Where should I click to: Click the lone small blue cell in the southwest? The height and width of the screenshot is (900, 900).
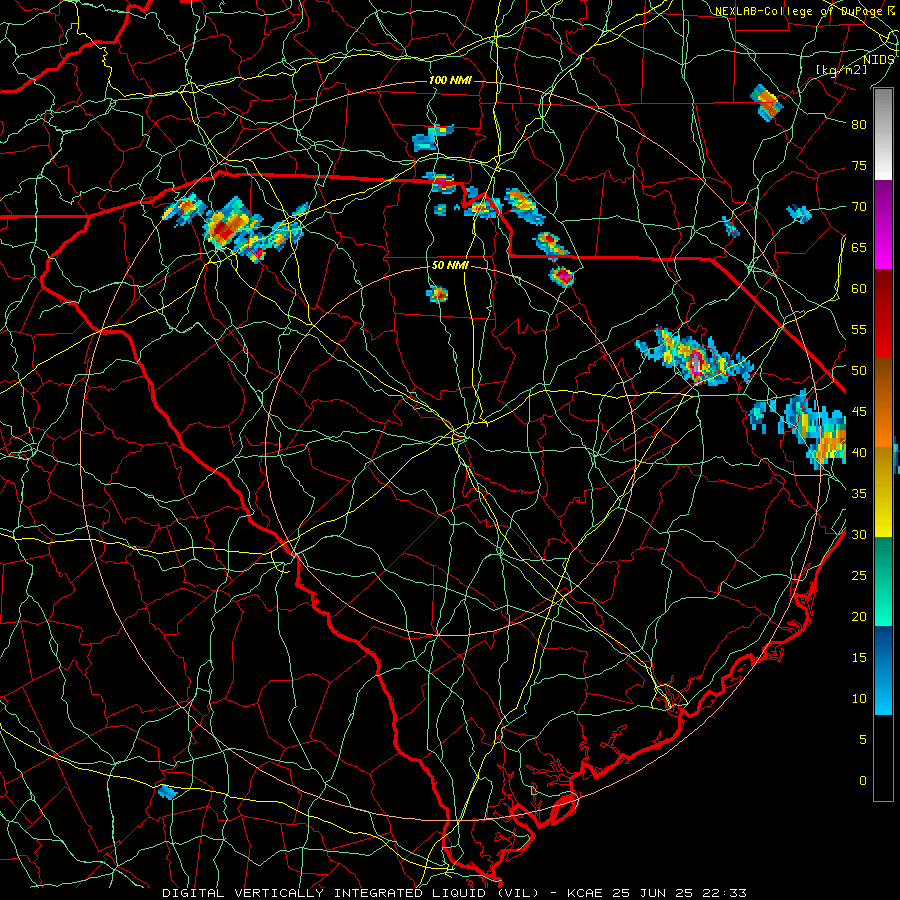click(167, 792)
